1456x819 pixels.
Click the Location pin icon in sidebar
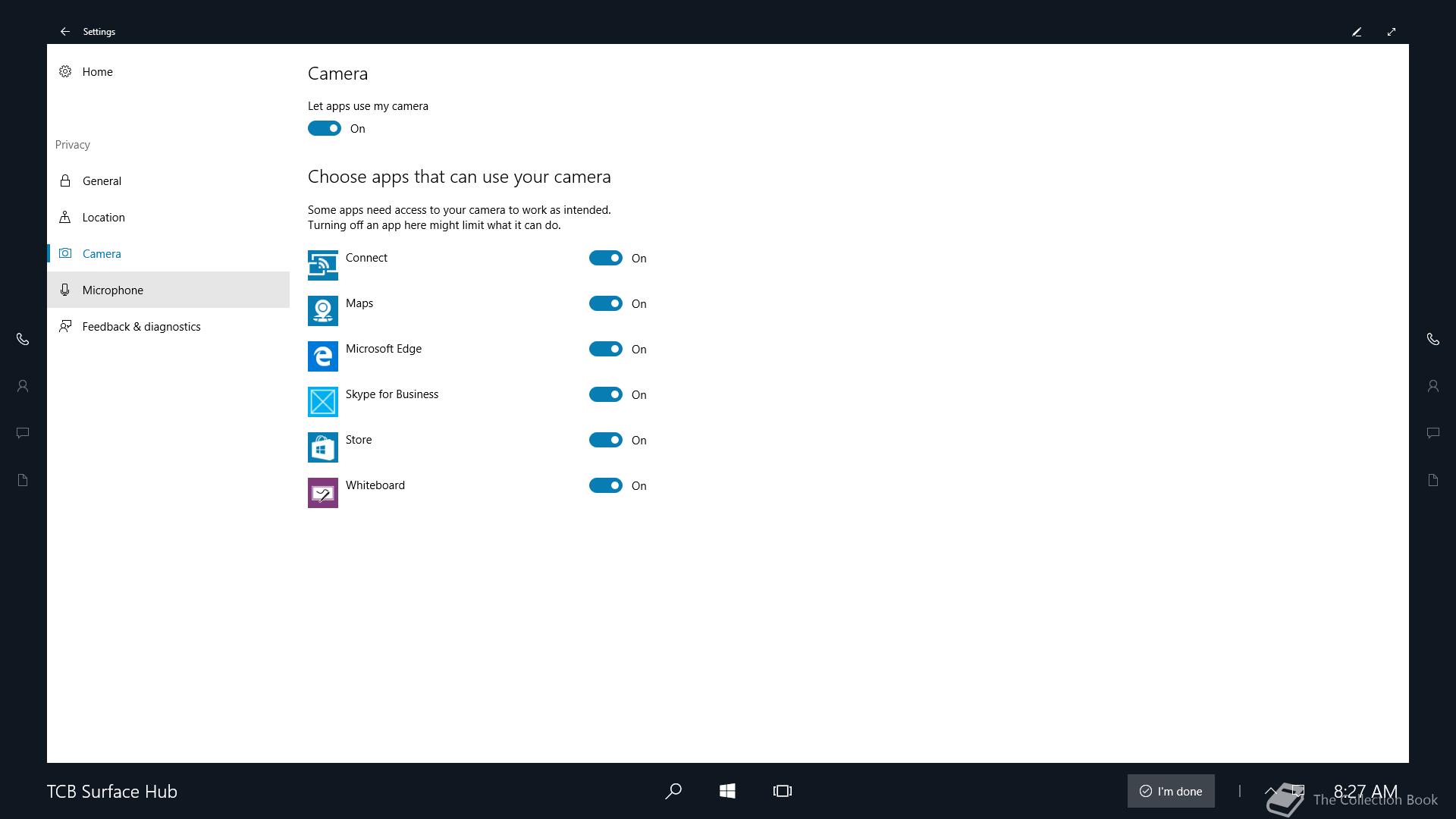tap(65, 217)
